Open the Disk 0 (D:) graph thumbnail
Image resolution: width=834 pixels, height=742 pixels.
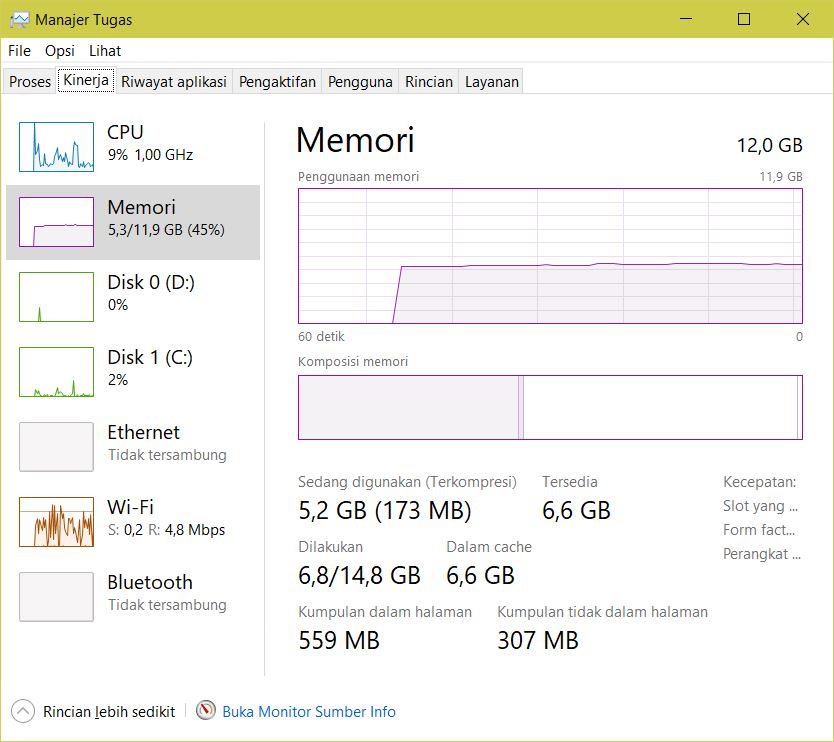[56, 297]
